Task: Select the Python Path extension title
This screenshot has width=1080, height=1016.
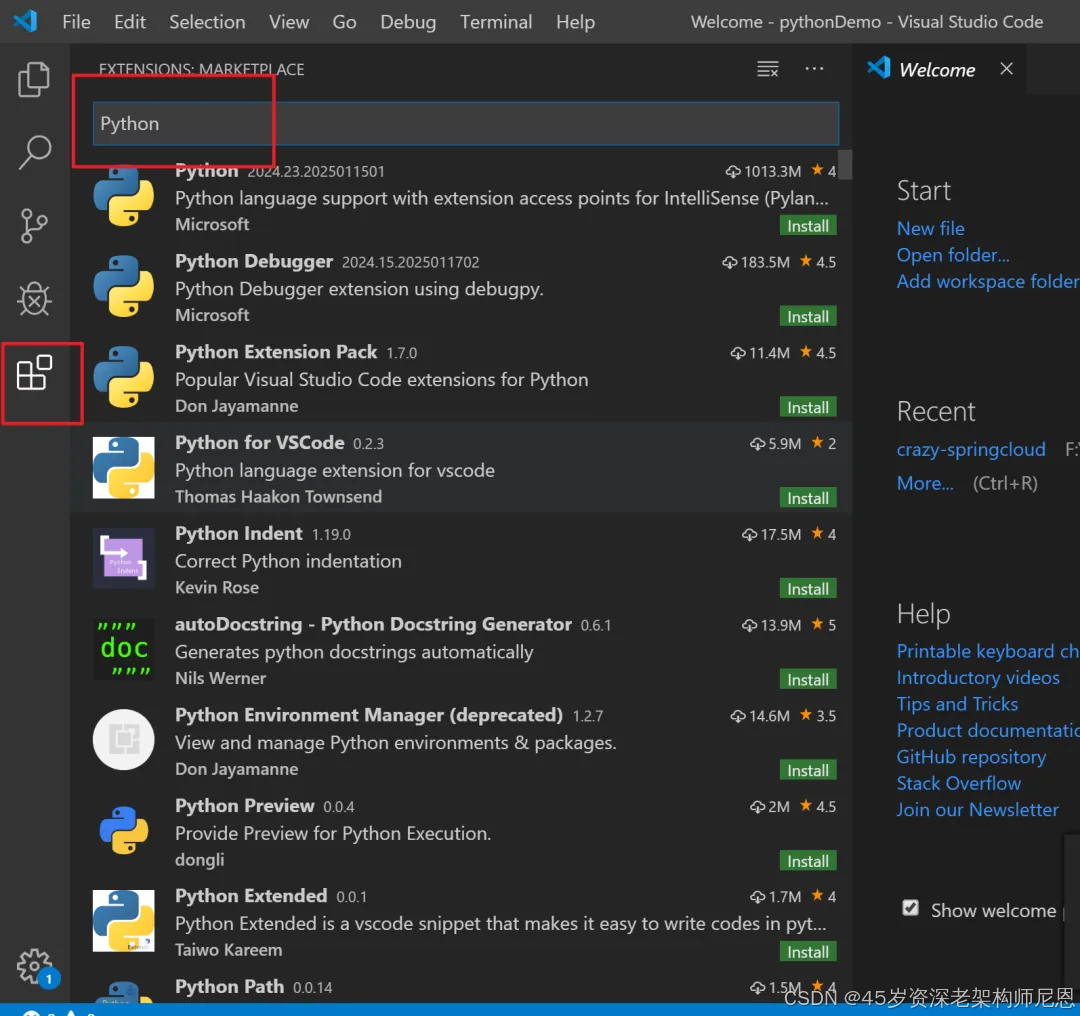Action: (229, 986)
